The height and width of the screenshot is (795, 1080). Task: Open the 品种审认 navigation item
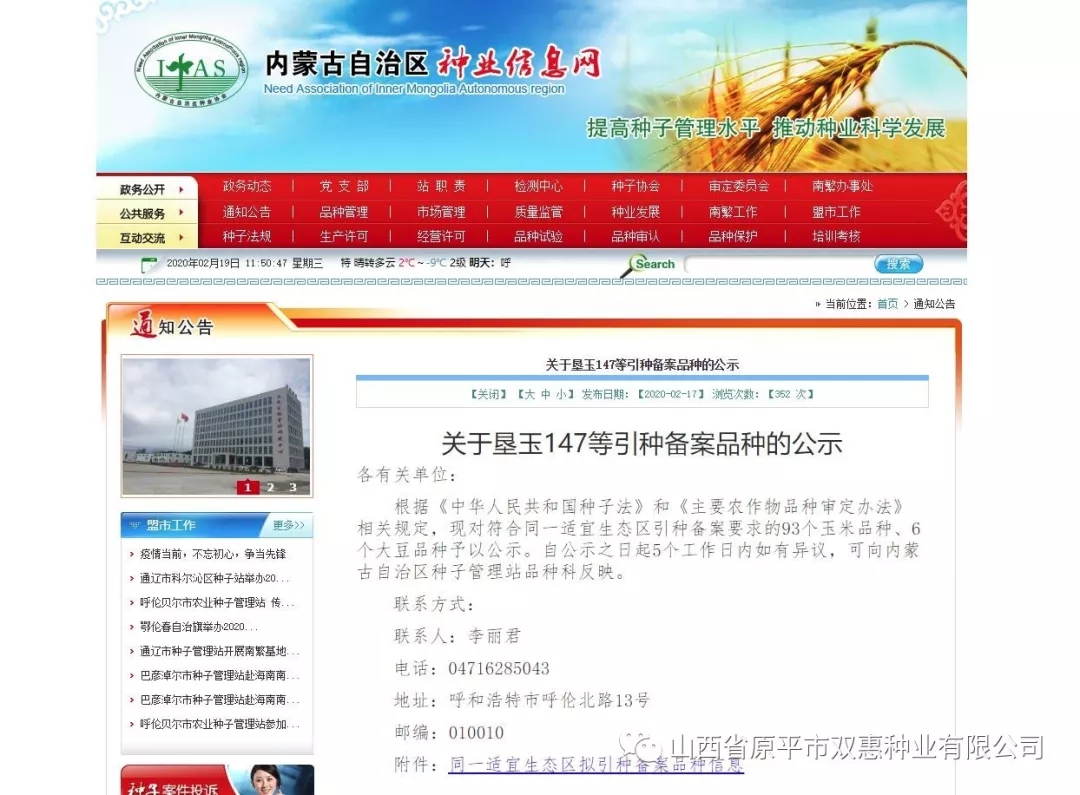pyautogui.click(x=635, y=237)
